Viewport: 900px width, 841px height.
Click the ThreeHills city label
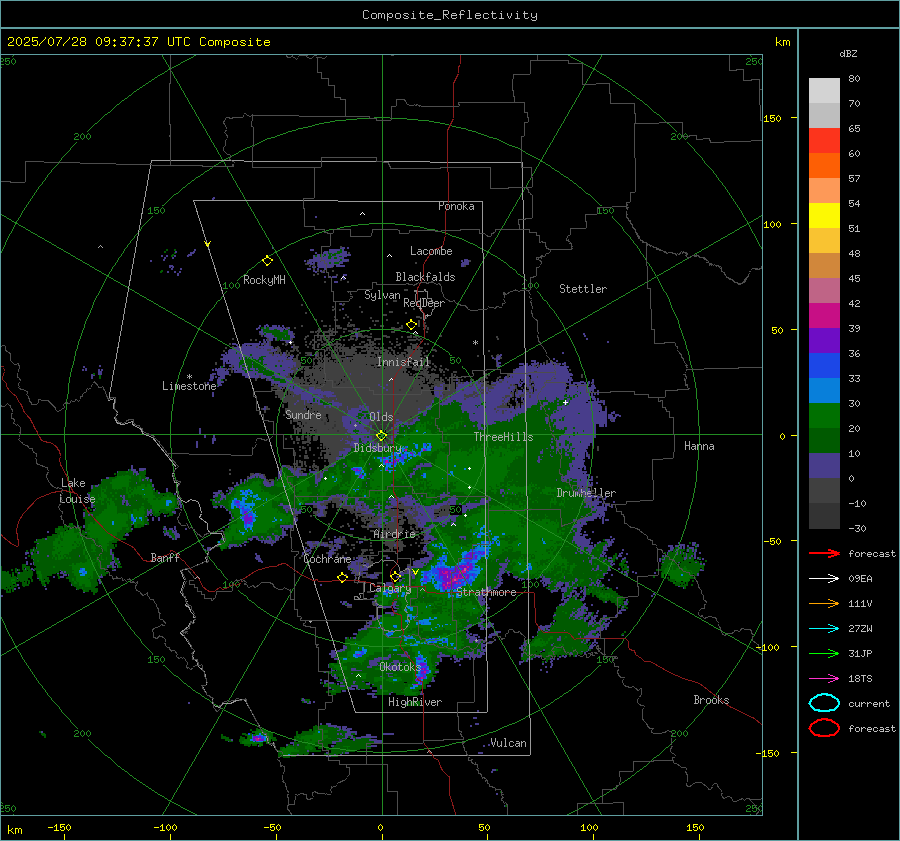point(503,437)
